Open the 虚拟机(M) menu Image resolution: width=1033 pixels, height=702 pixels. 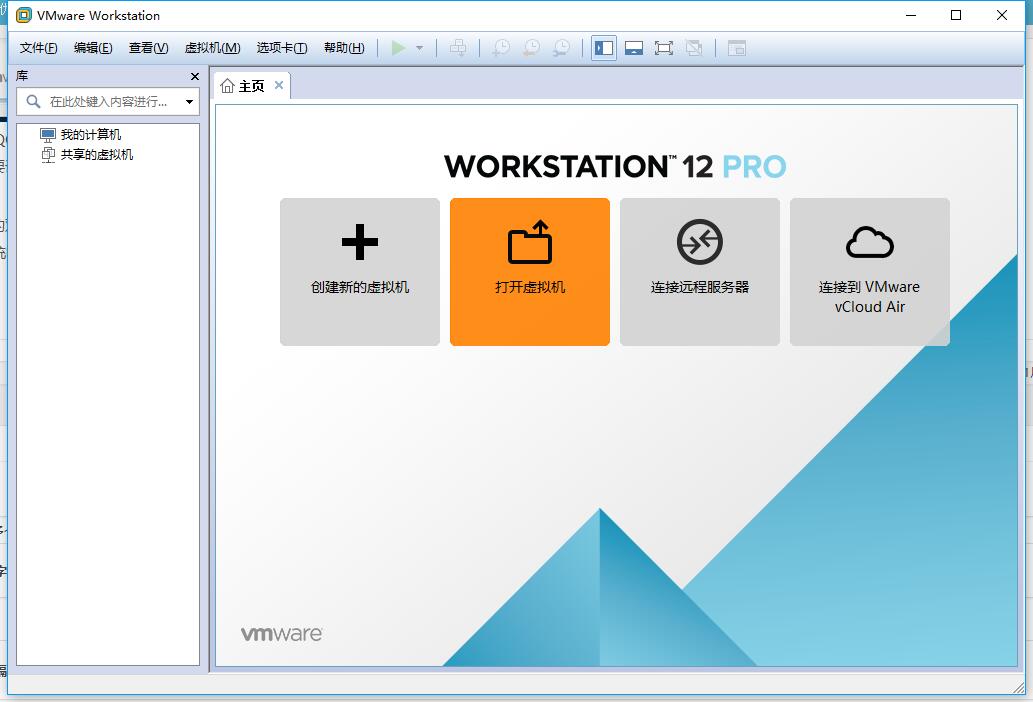(x=212, y=48)
